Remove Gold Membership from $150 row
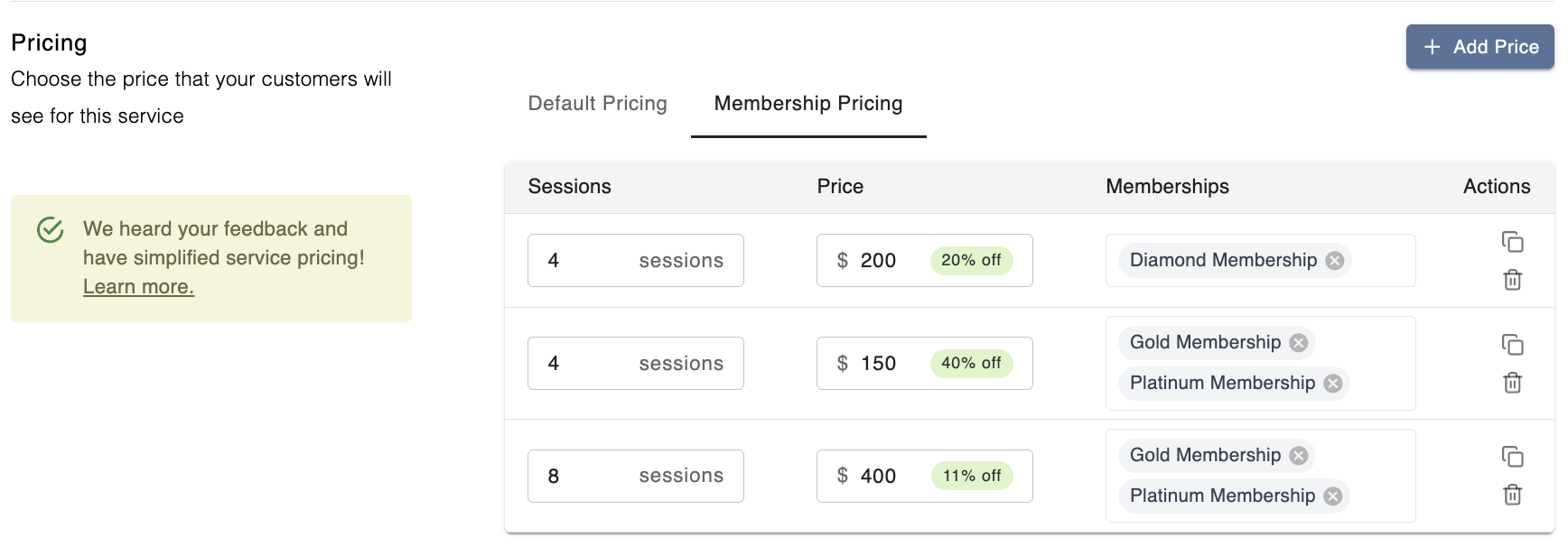1568x547 pixels. coord(1299,343)
